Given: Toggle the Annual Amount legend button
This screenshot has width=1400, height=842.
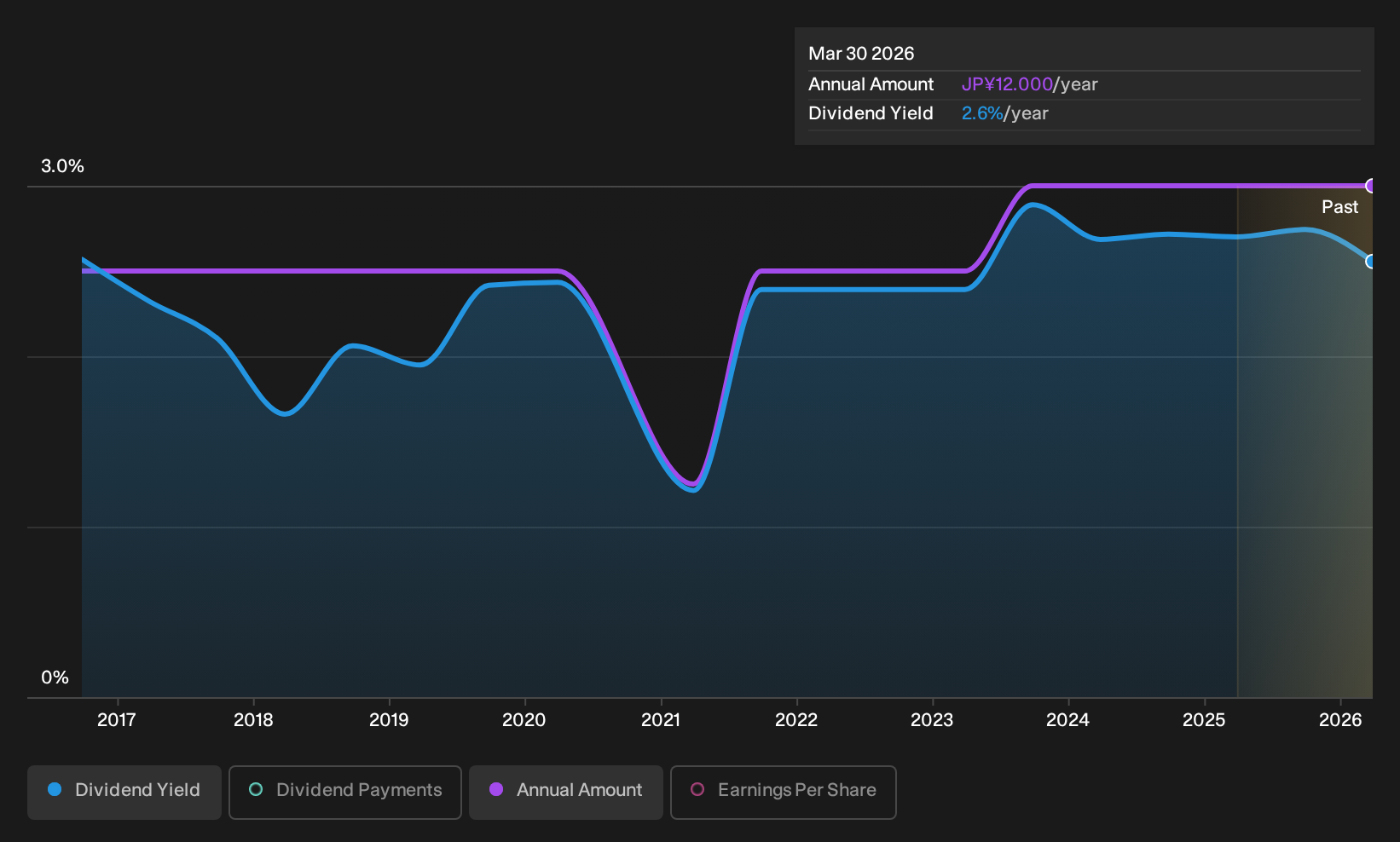Looking at the screenshot, I should 566,792.
